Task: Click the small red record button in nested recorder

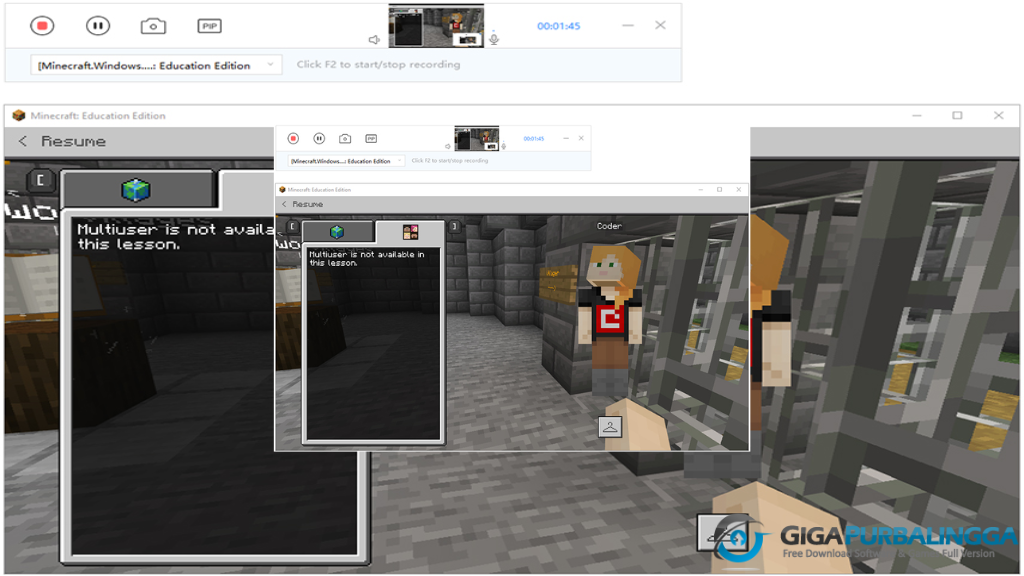Action: [293, 138]
